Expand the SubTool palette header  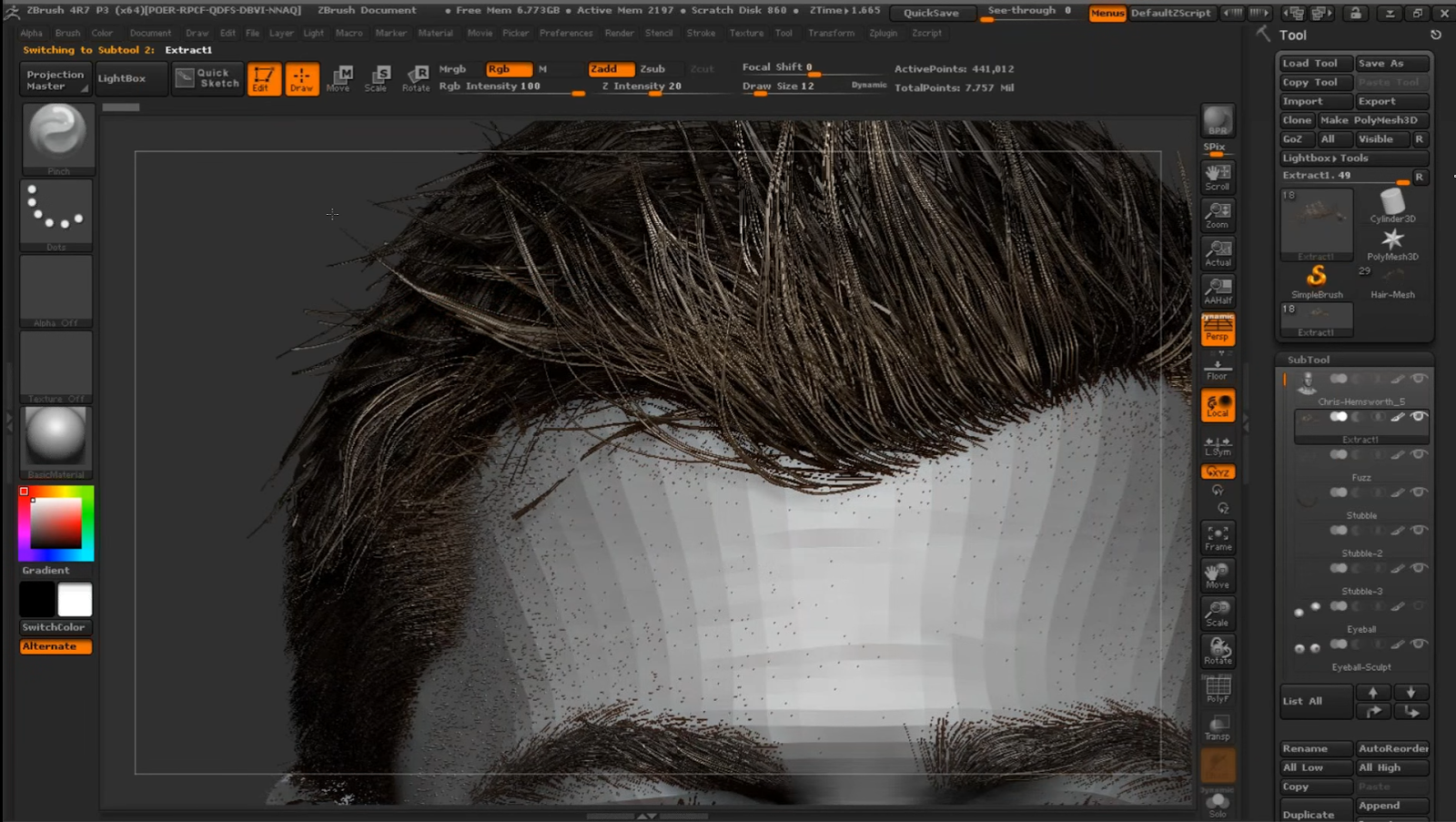(1308, 360)
